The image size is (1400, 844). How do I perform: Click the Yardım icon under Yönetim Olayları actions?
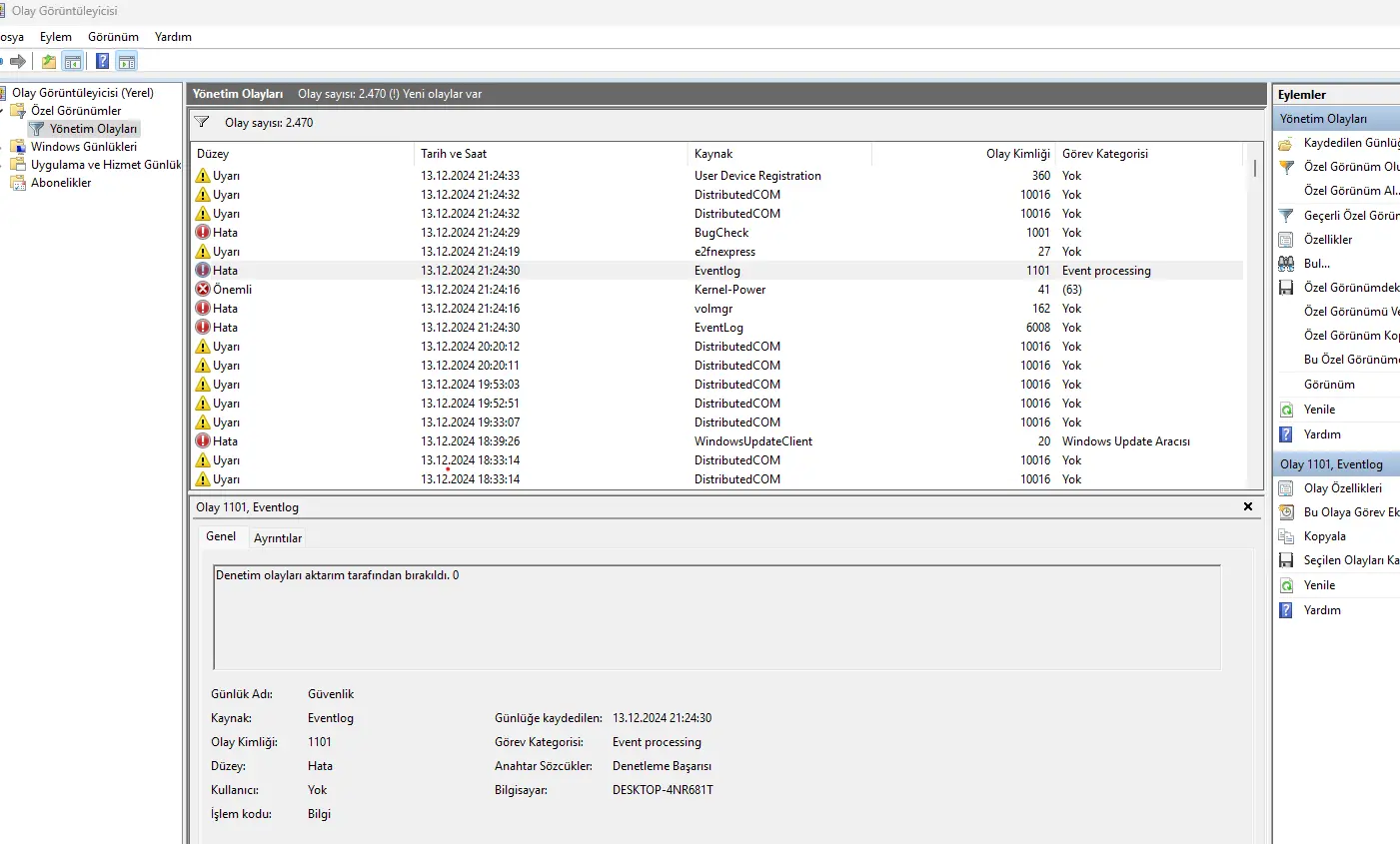pos(1286,434)
